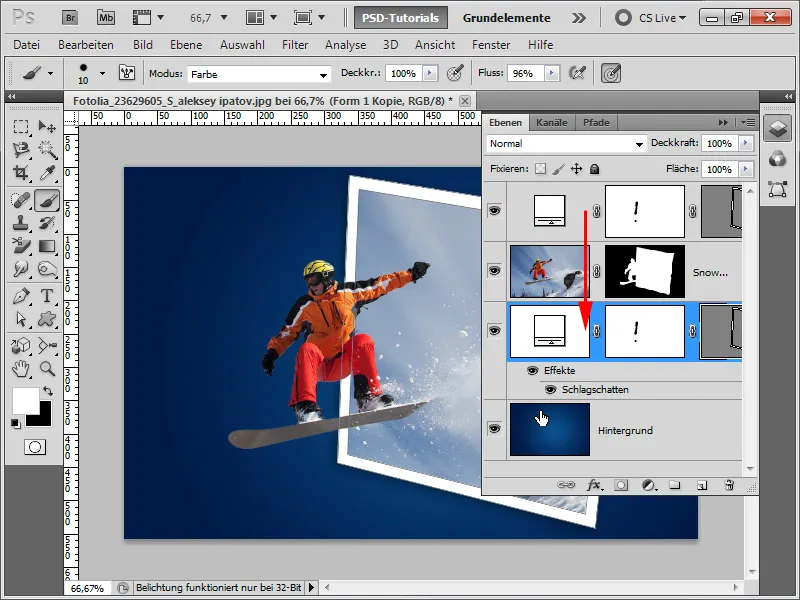Create a new layer
This screenshot has height=600, width=800.
[x=702, y=485]
